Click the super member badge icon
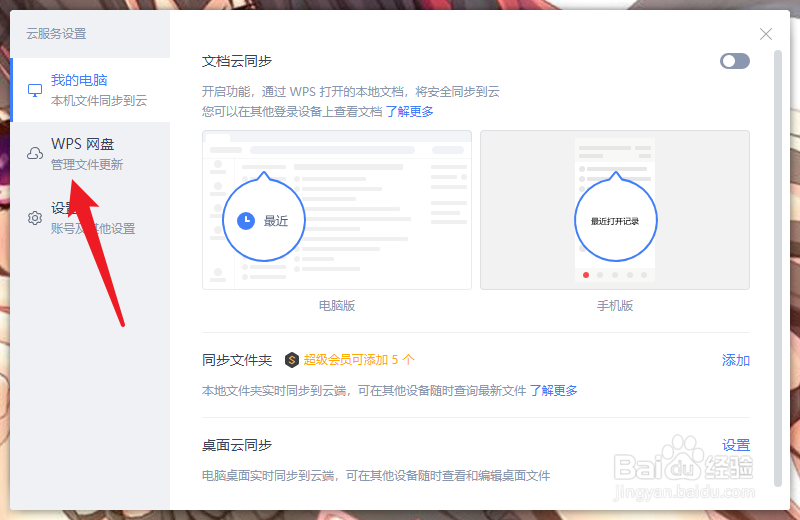This screenshot has width=800, height=520. [x=291, y=360]
